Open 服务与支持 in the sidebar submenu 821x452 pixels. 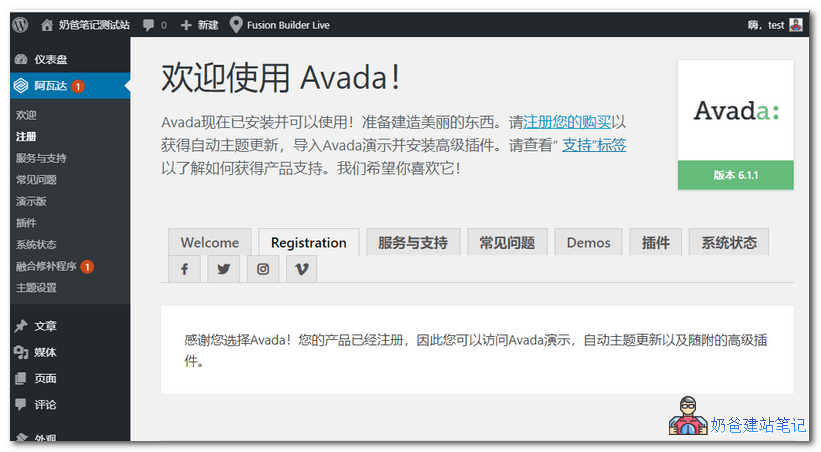pos(41,158)
